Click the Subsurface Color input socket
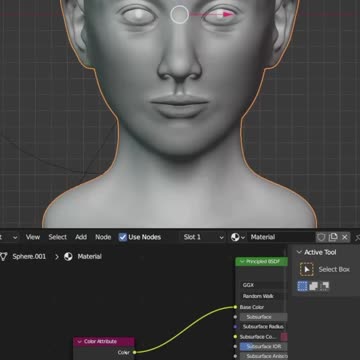Screen dimensions: 360x360 coord(235,337)
